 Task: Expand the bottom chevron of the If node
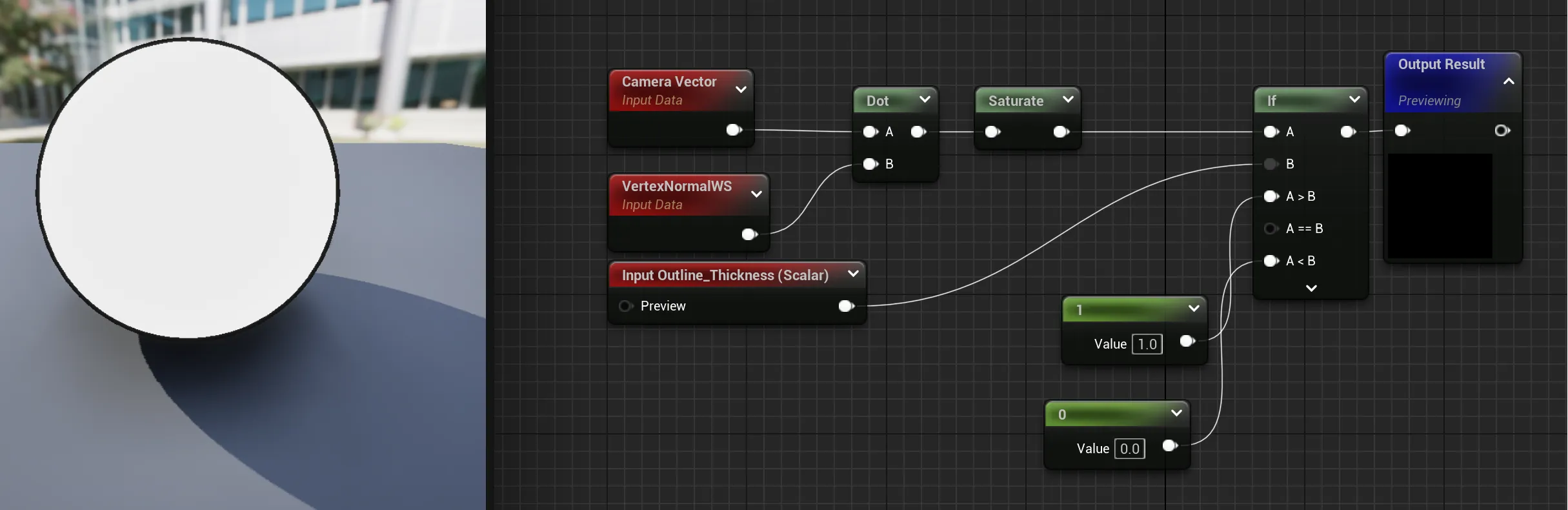[1311, 288]
